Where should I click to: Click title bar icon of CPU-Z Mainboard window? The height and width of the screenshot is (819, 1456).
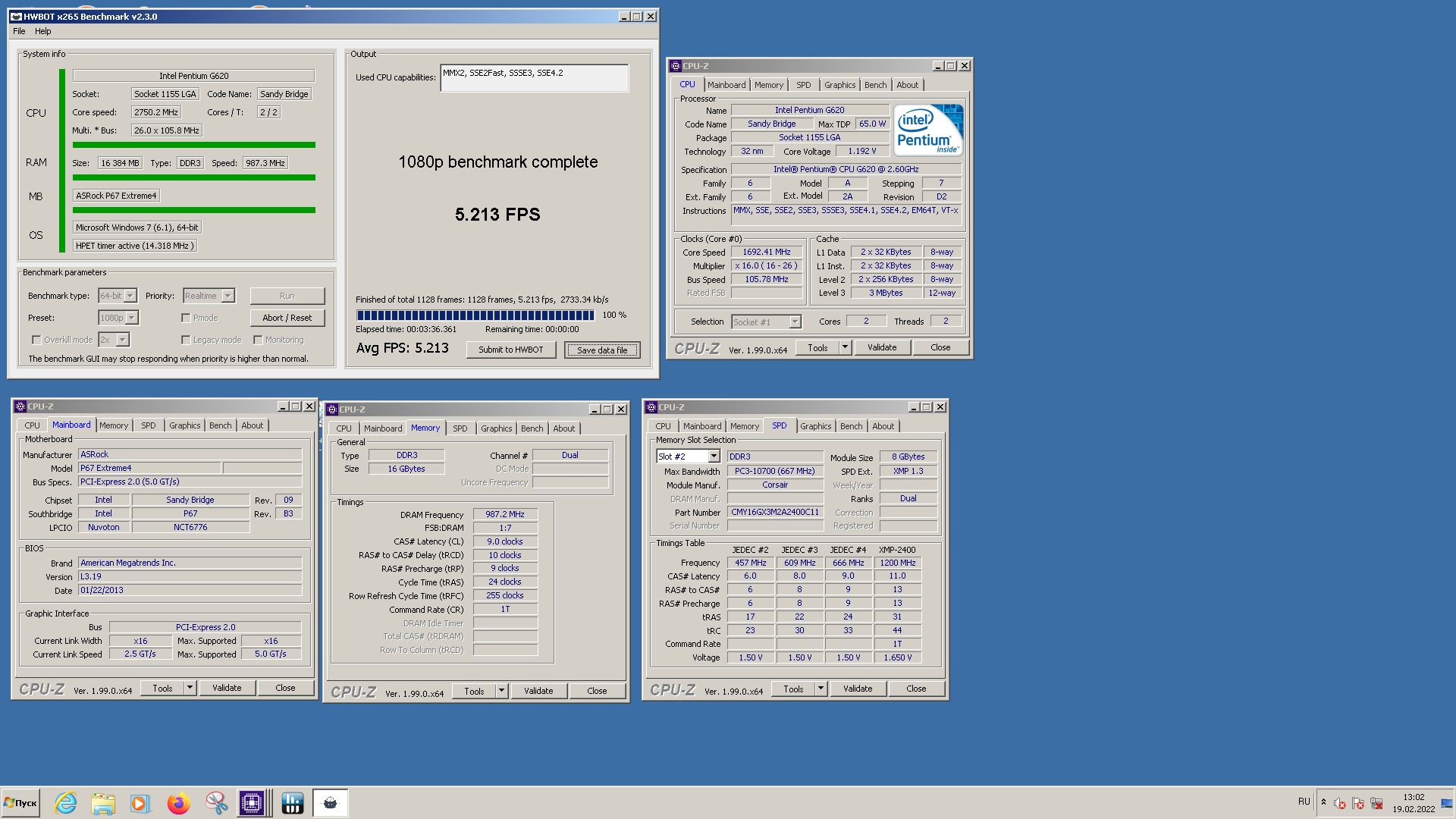(x=20, y=406)
